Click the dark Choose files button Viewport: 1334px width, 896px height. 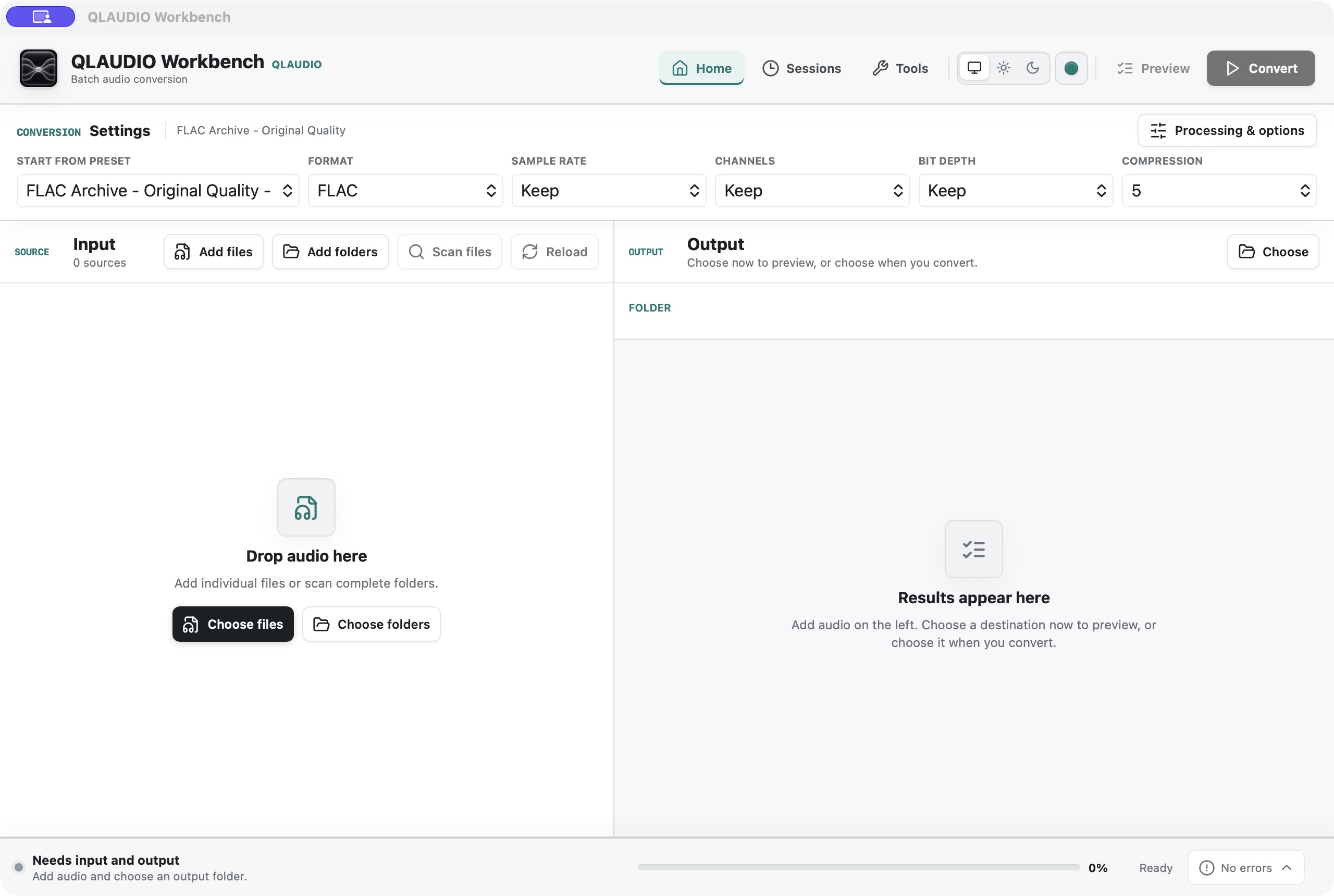[232, 624]
